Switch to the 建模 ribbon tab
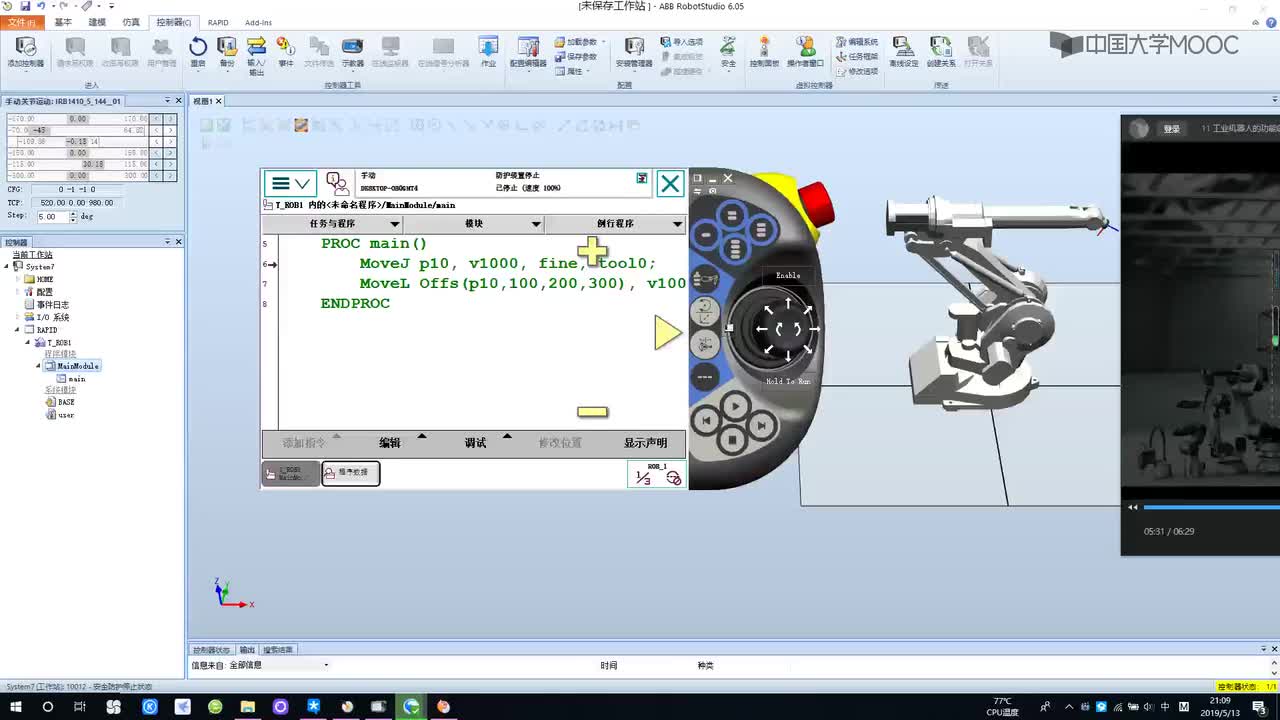 tap(96, 21)
